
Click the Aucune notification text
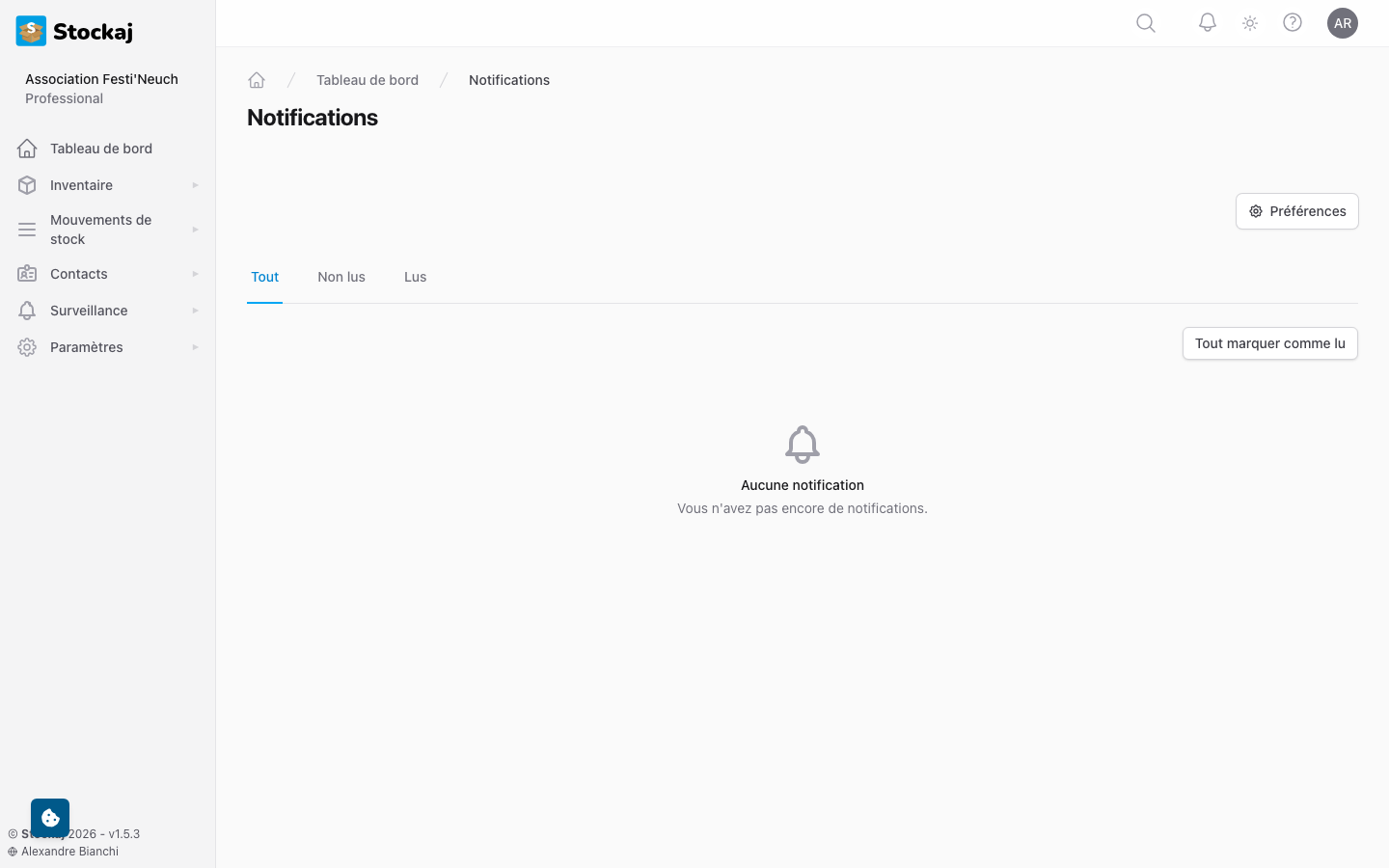pyautogui.click(x=803, y=485)
